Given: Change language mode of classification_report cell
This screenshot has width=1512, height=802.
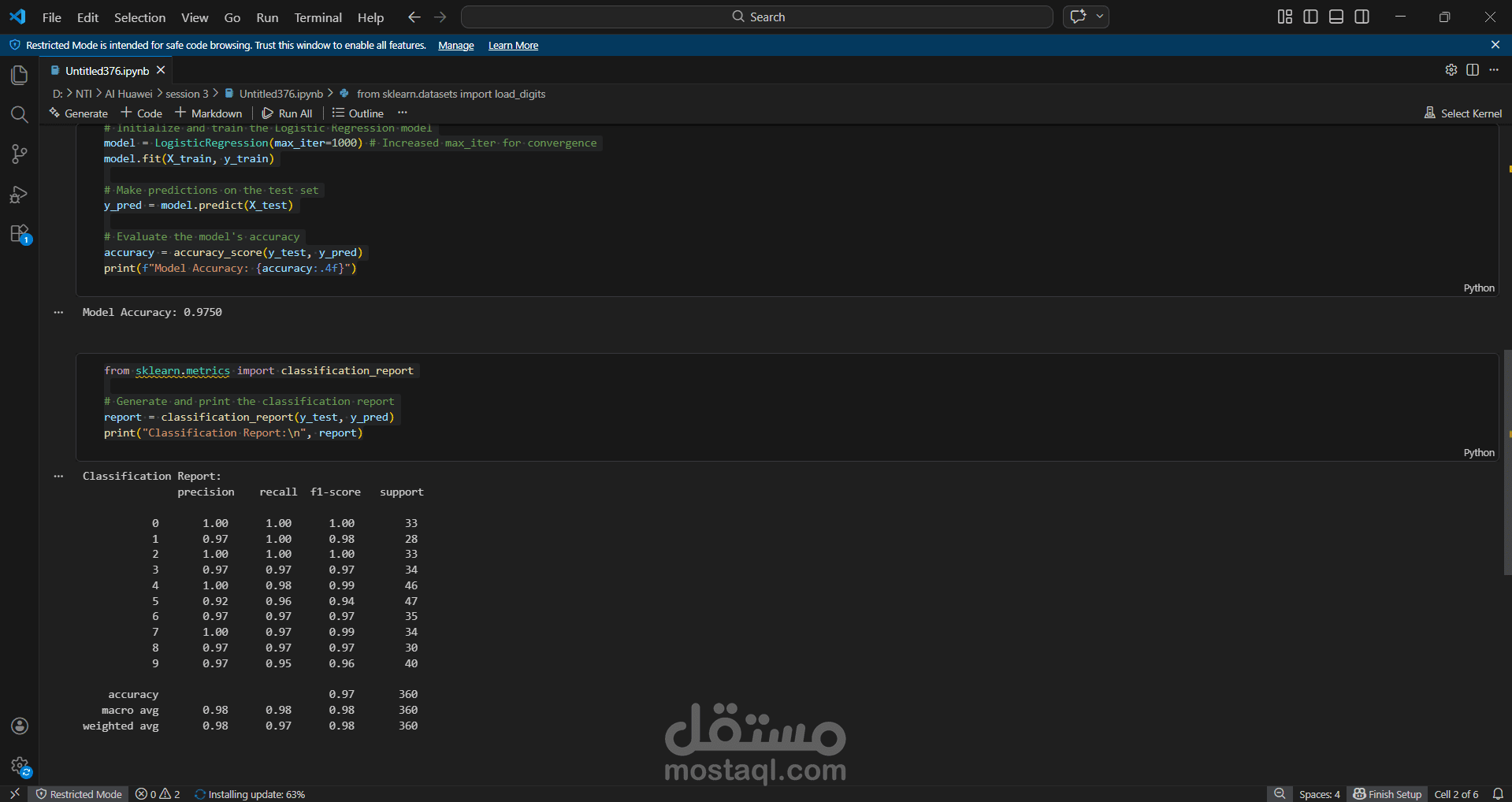Looking at the screenshot, I should tap(1479, 453).
